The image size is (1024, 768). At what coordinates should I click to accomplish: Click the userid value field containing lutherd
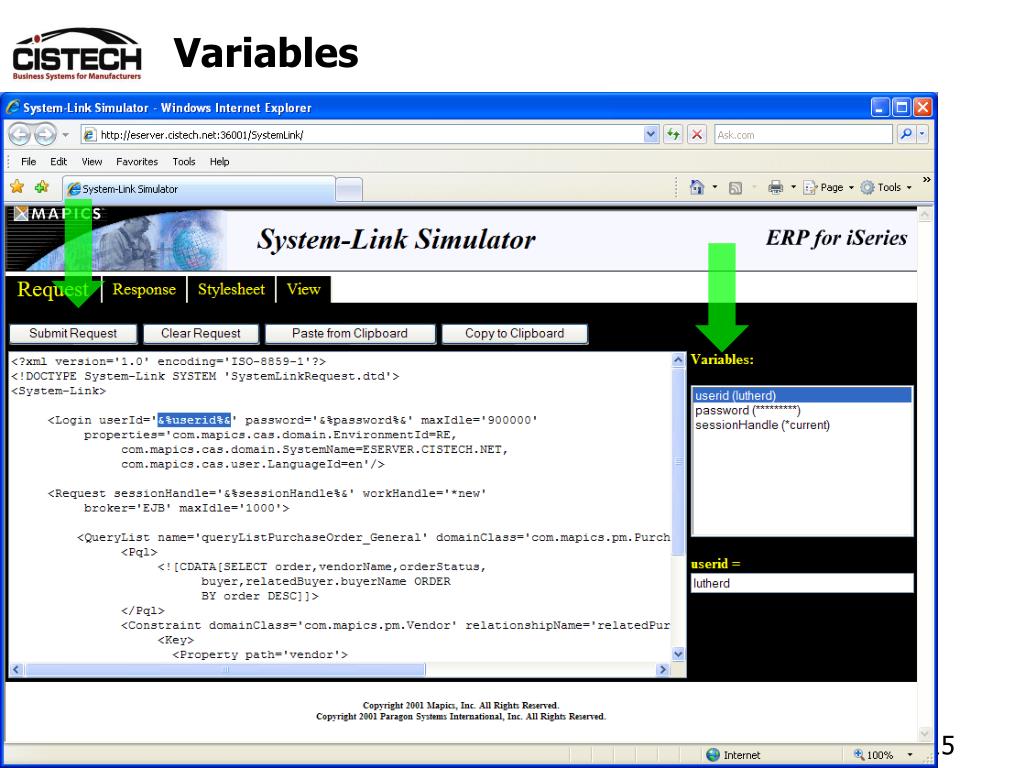click(802, 583)
